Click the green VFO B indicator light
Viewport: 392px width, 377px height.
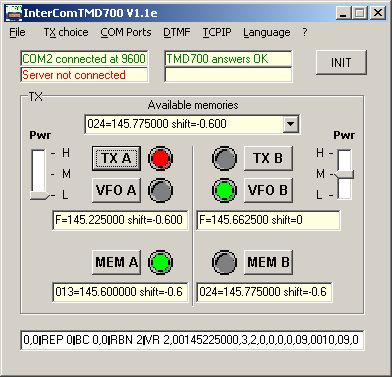tap(224, 191)
